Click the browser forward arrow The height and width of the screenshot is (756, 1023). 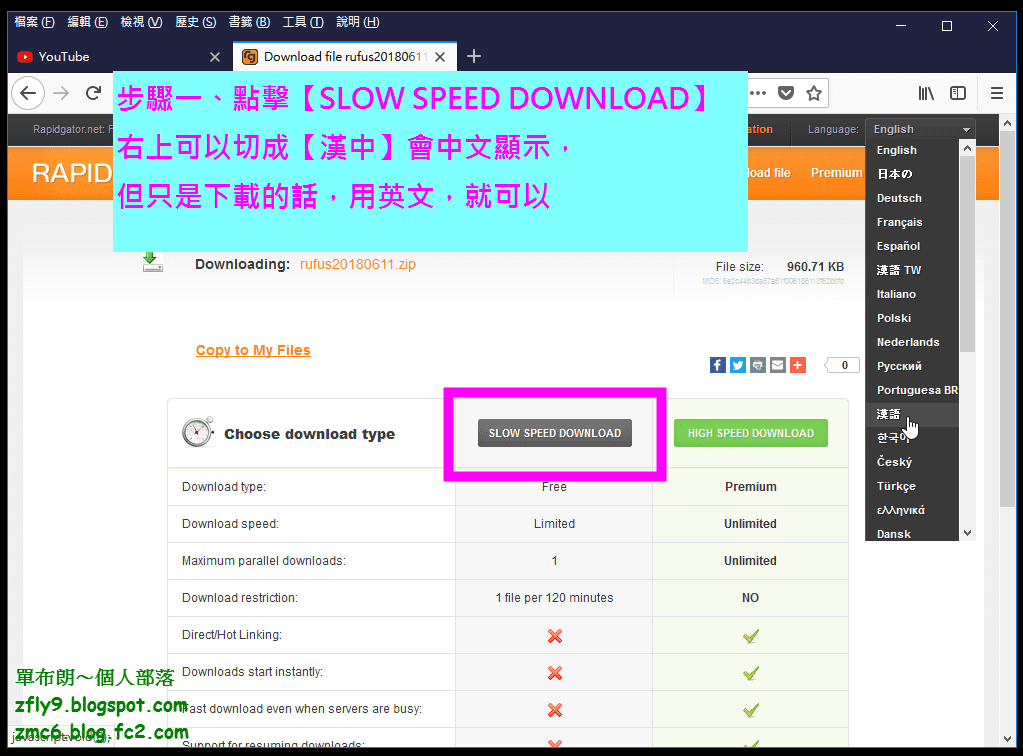pos(61,93)
